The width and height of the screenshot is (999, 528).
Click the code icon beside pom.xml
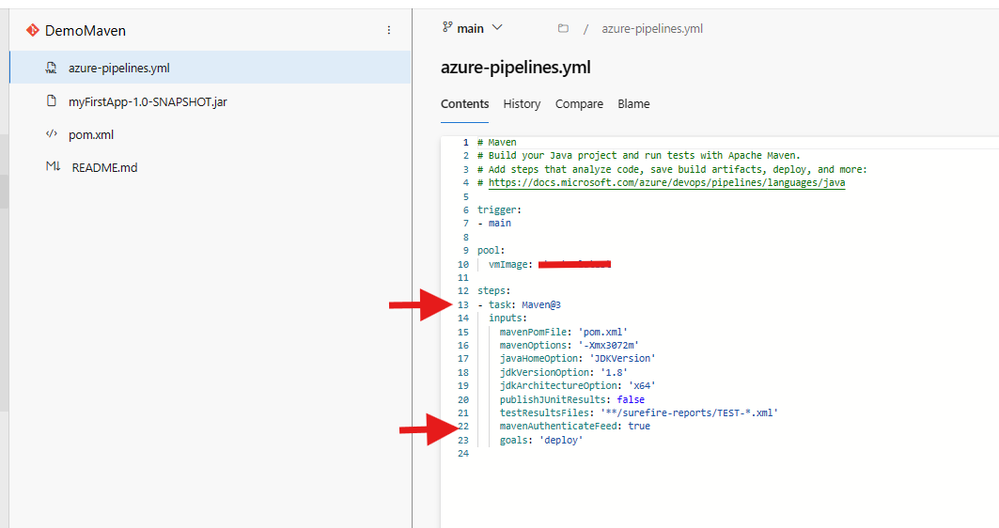tap(52, 134)
